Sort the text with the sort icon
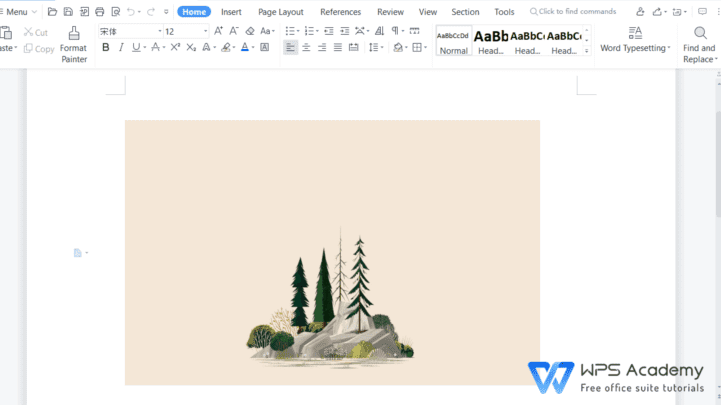Screen dimensions: 722x407 pos(379,31)
